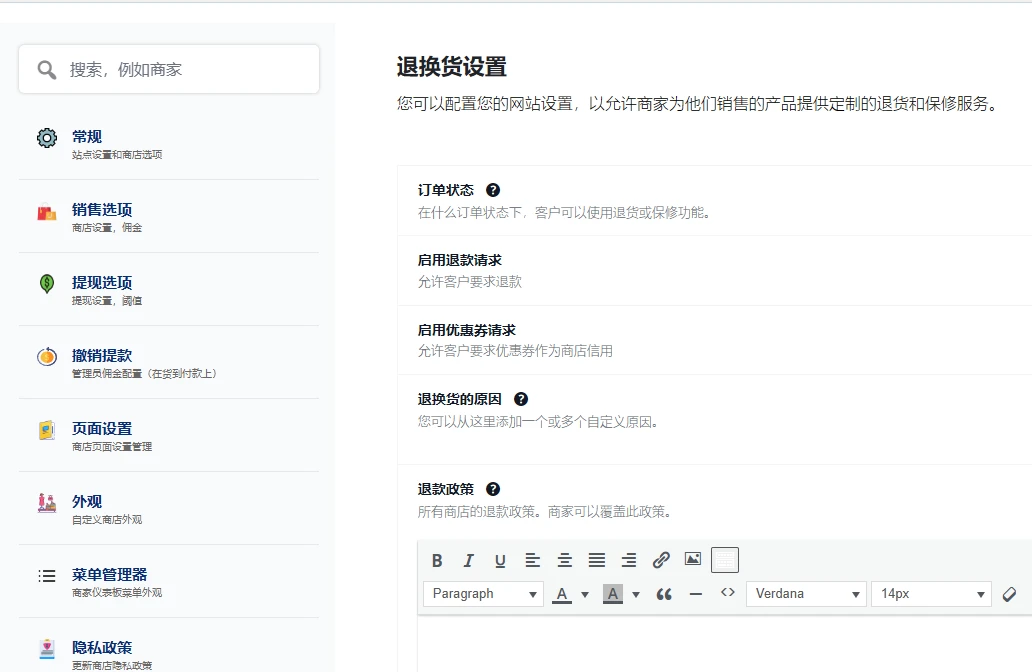Viewport: 1032px width, 672px height.
Task: Insert a hyperlink in the refund policy
Action: pos(660,559)
